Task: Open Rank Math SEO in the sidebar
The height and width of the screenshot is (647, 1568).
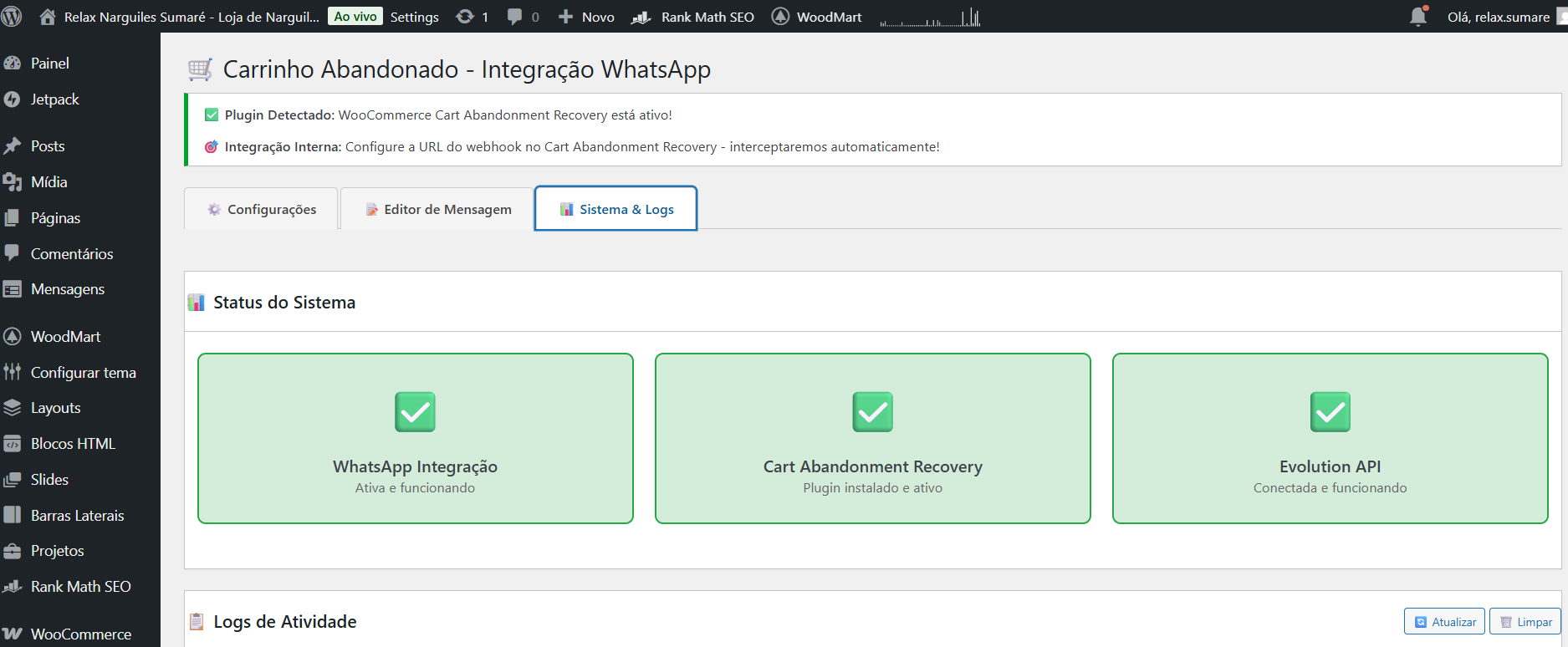Action: [x=80, y=587]
